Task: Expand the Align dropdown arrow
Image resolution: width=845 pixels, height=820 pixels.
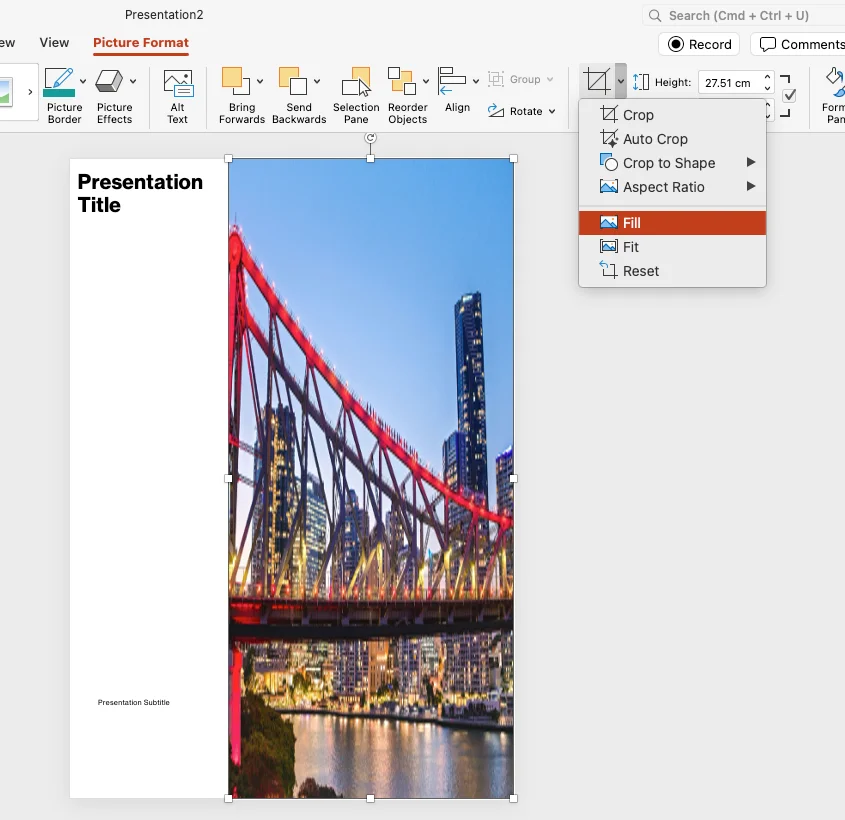Action: (x=476, y=81)
